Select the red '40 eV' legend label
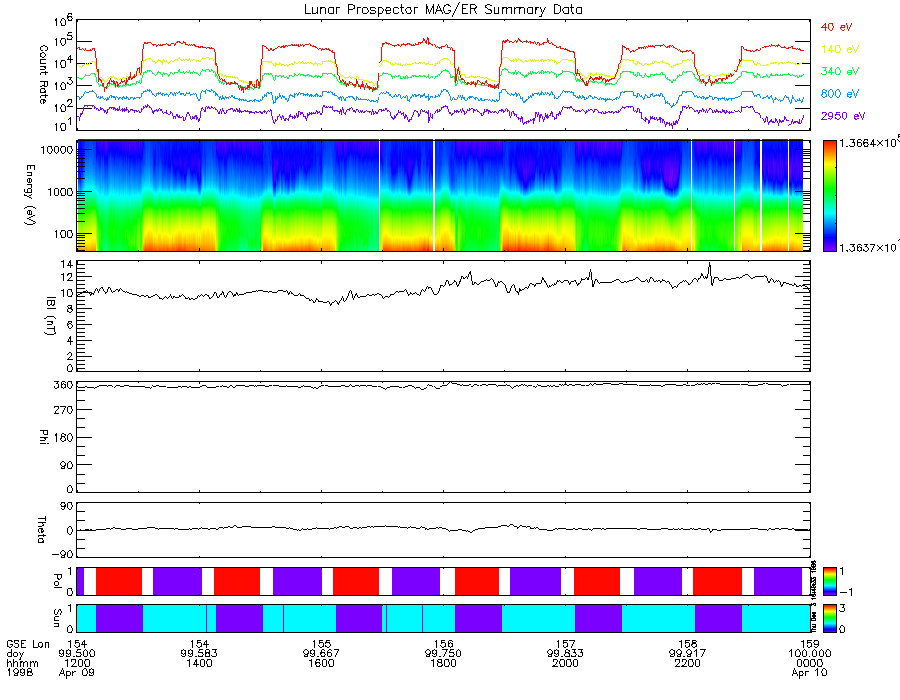This screenshot has width=900, height=700. [x=836, y=27]
